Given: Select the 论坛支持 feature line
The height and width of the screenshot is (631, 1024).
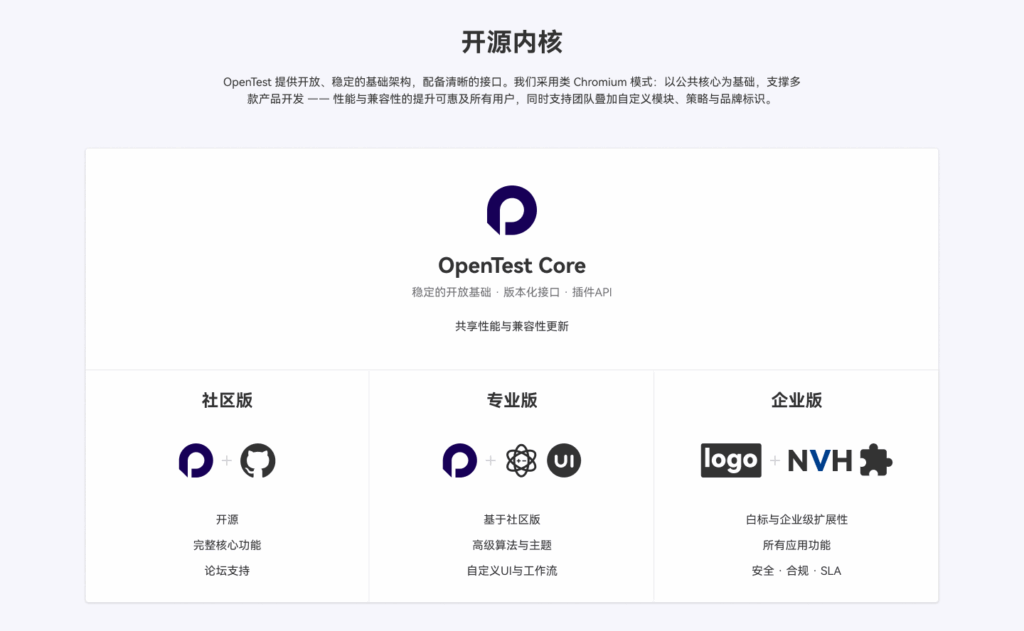Looking at the screenshot, I should click(227, 570).
